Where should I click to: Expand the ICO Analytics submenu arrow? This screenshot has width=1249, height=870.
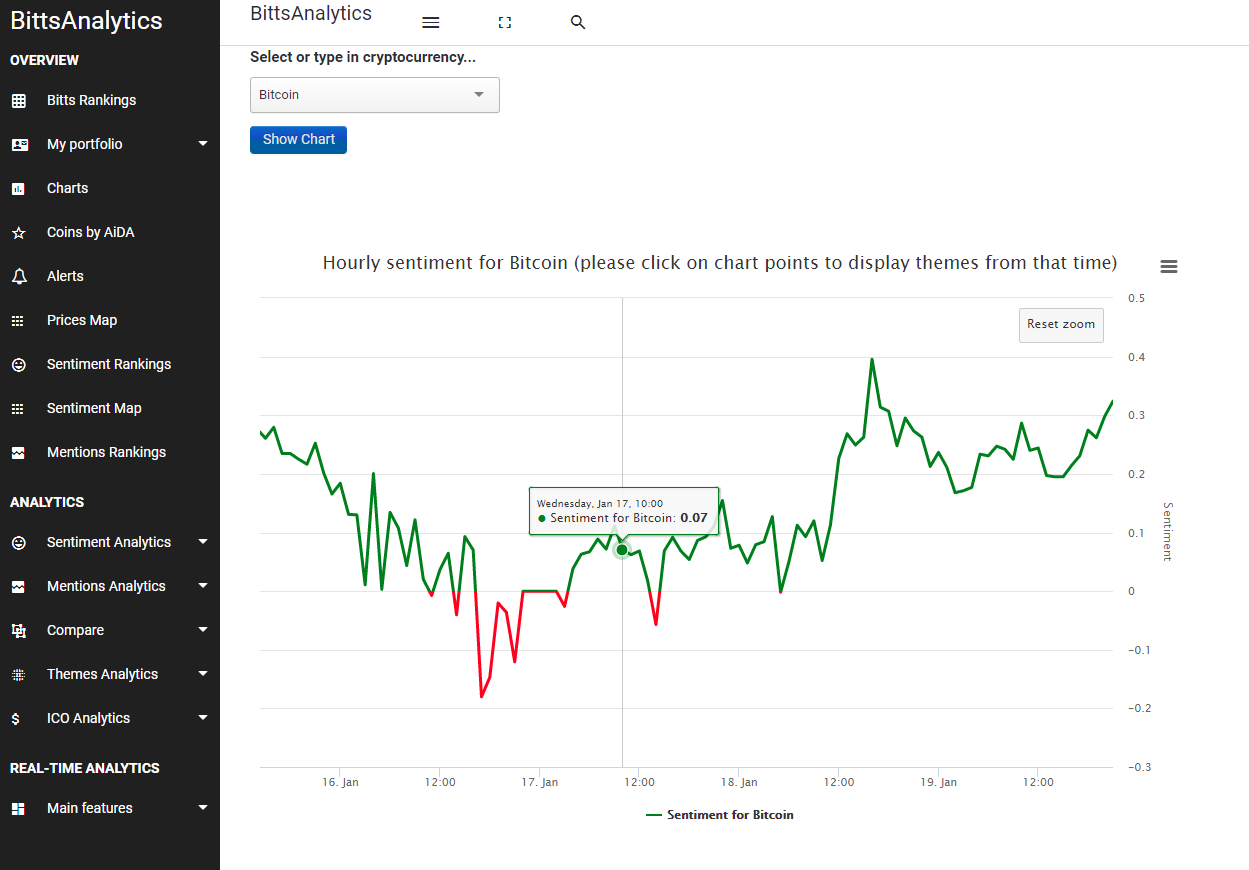click(203, 718)
